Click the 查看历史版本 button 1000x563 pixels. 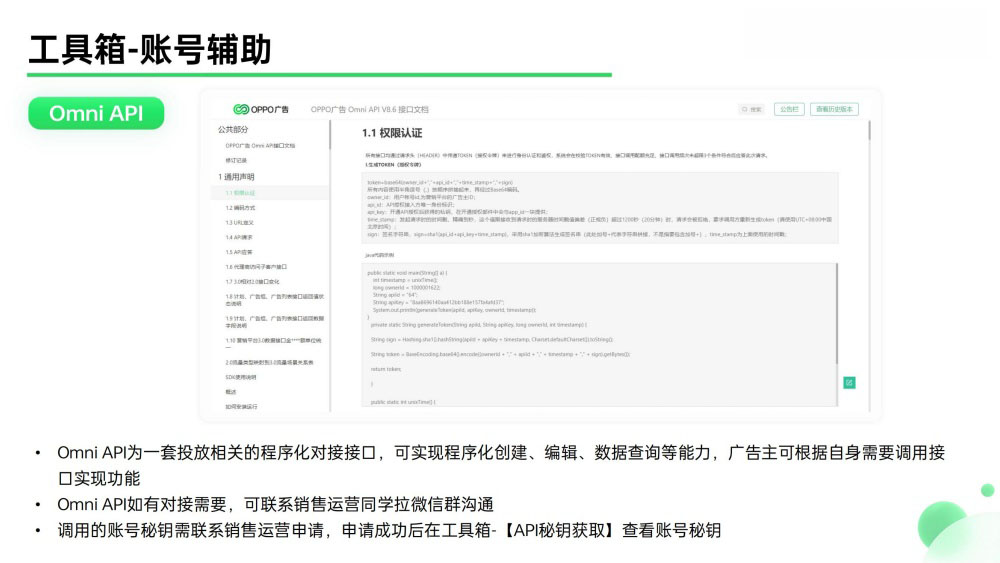point(834,109)
